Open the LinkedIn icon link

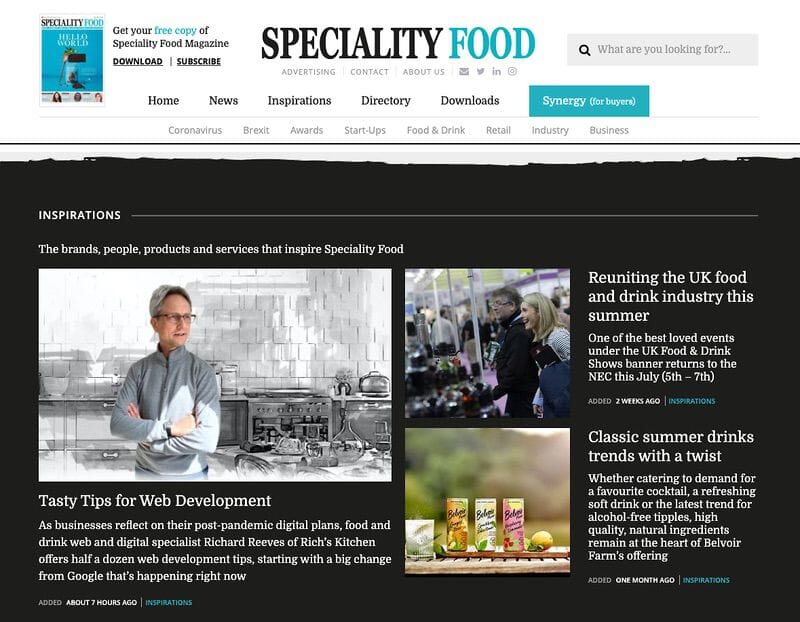(x=496, y=71)
